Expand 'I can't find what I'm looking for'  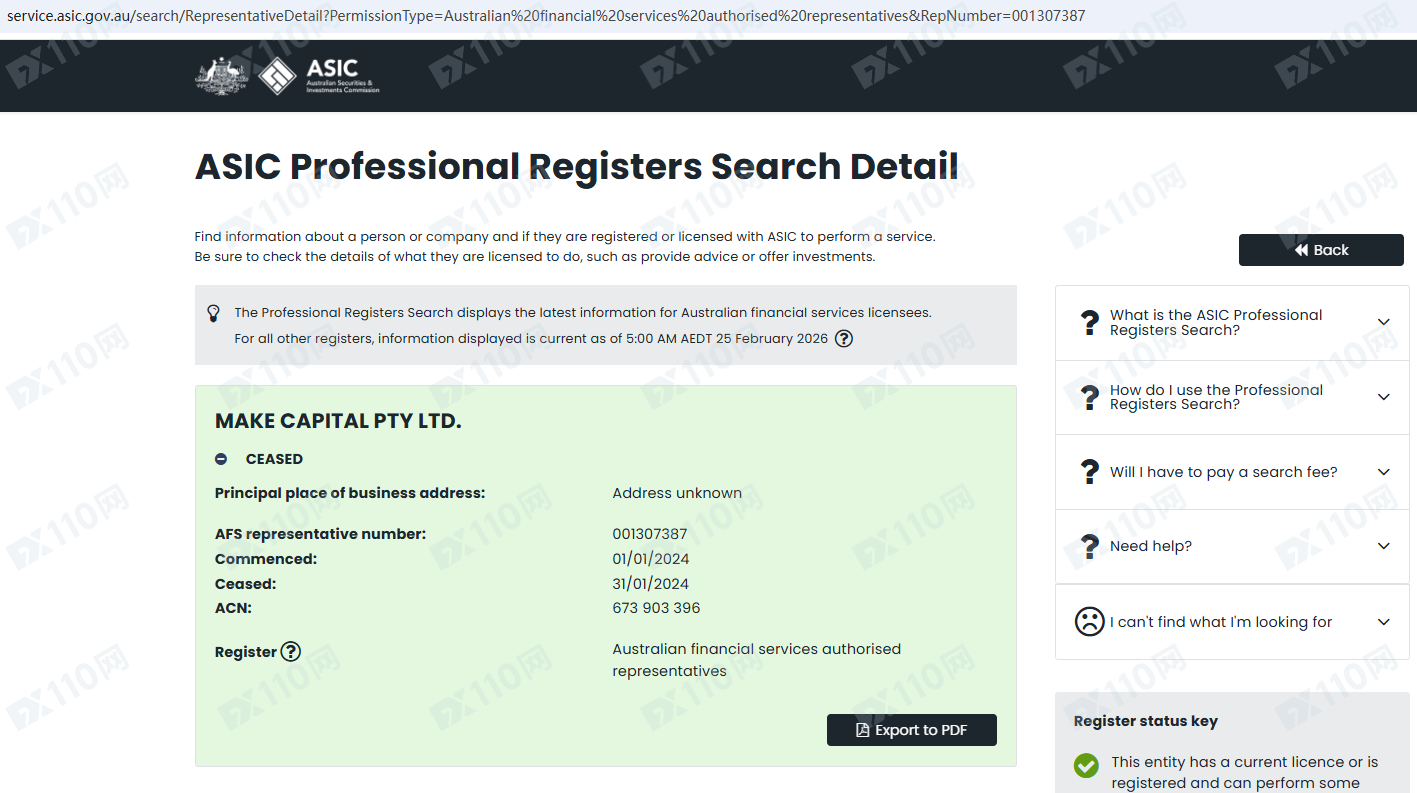[1232, 622]
